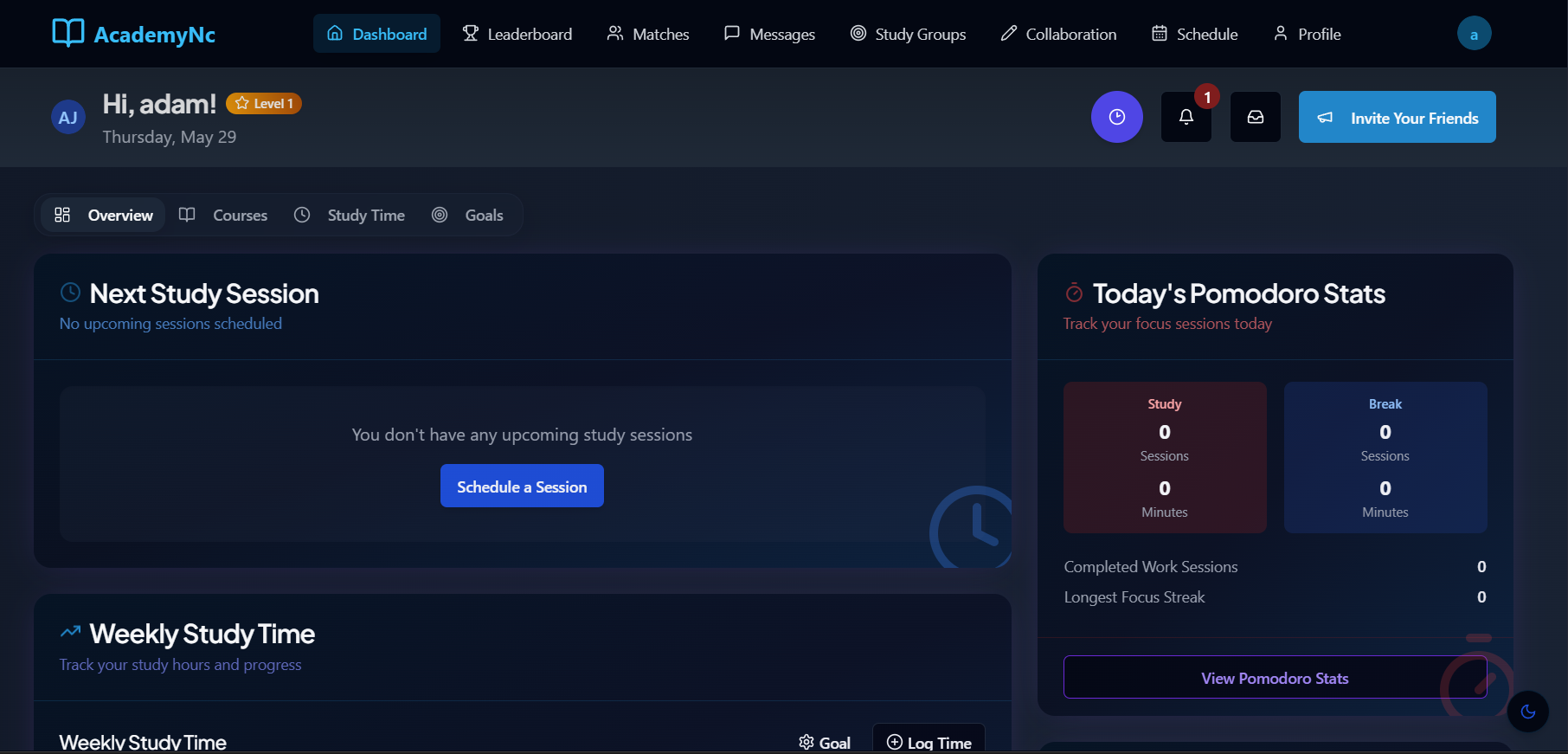Open Messages from the top bar
Image resolution: width=1568 pixels, height=754 pixels.
(769, 34)
